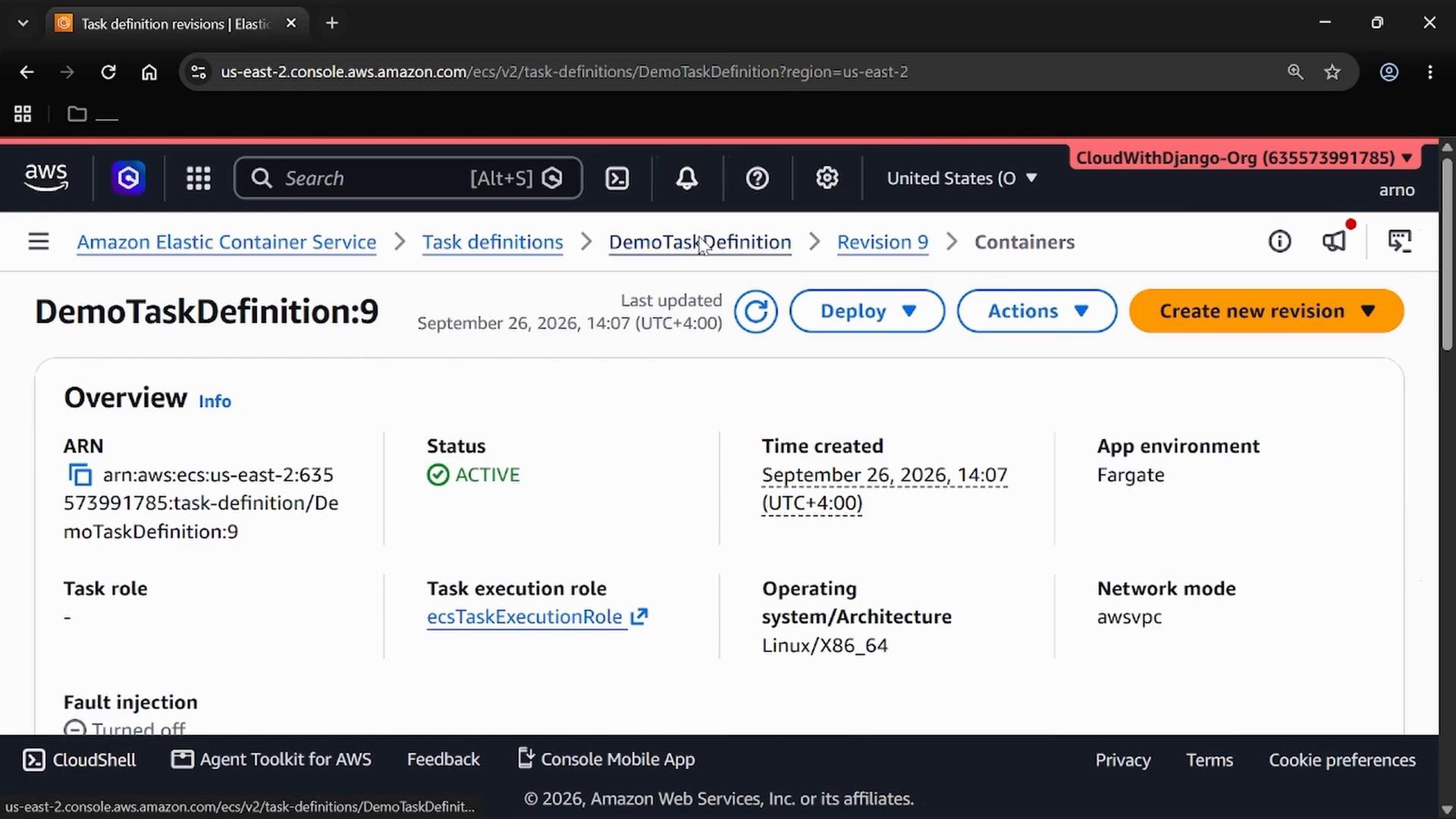Open the AWS services grid menu
Viewport: 1456px width, 819px height.
[199, 178]
